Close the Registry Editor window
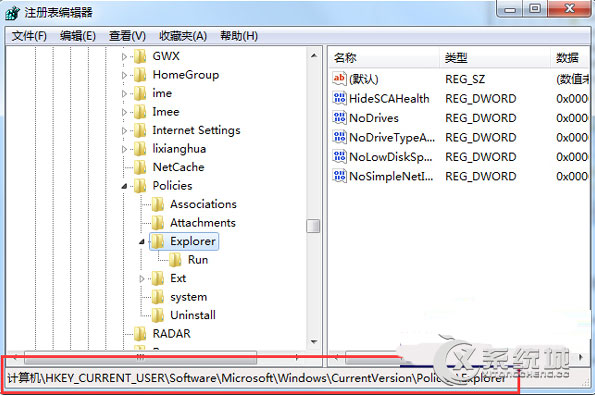Screen dimensions: 595x396 coord(569,9)
